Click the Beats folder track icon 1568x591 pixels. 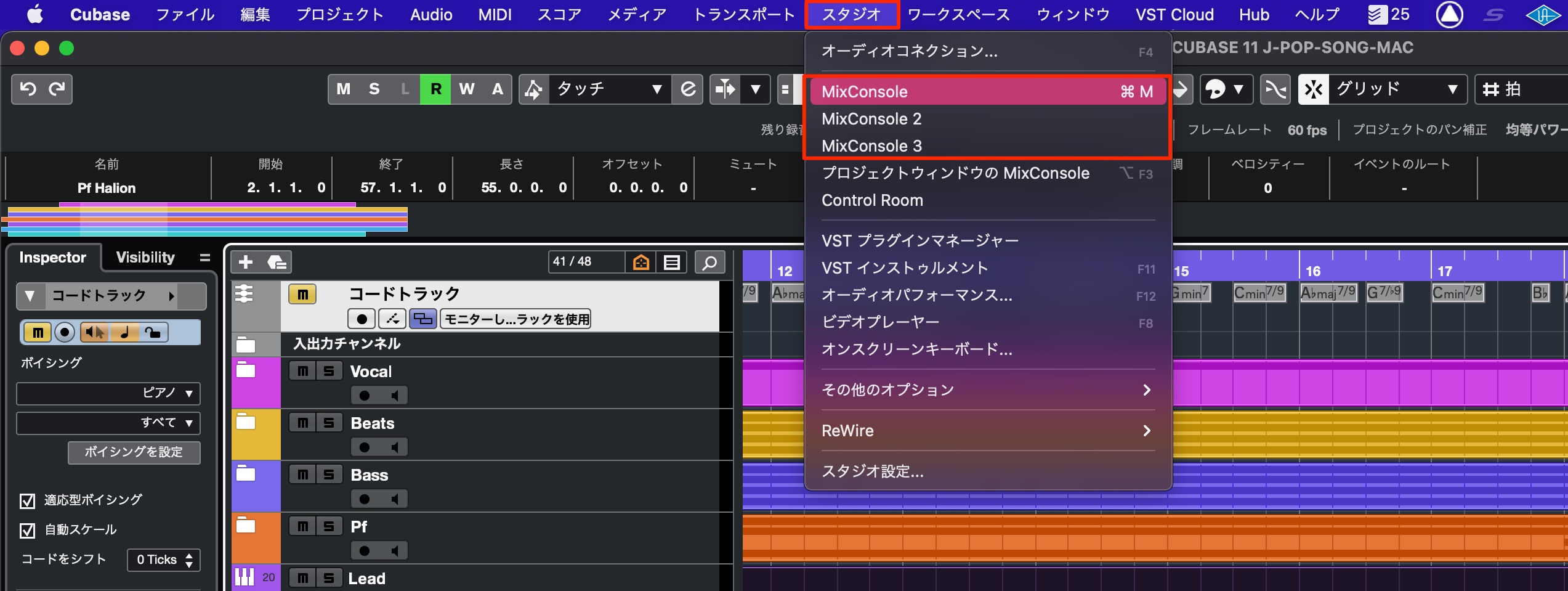pos(246,422)
